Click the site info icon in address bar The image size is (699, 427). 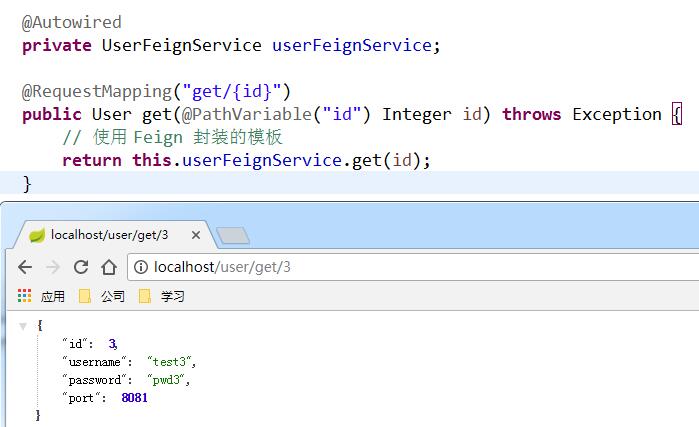tap(141, 267)
